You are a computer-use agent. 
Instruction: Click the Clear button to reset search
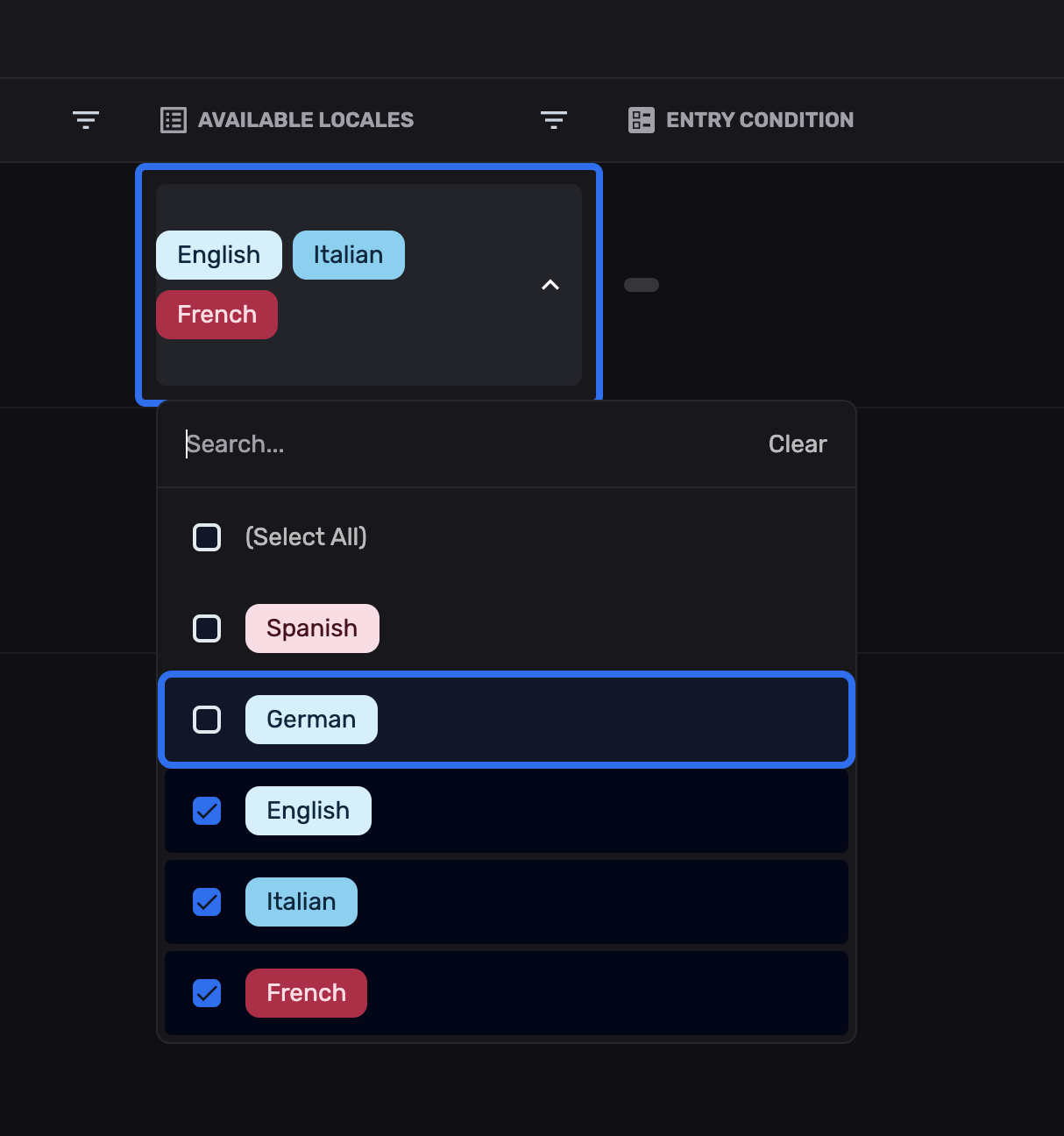[797, 444]
